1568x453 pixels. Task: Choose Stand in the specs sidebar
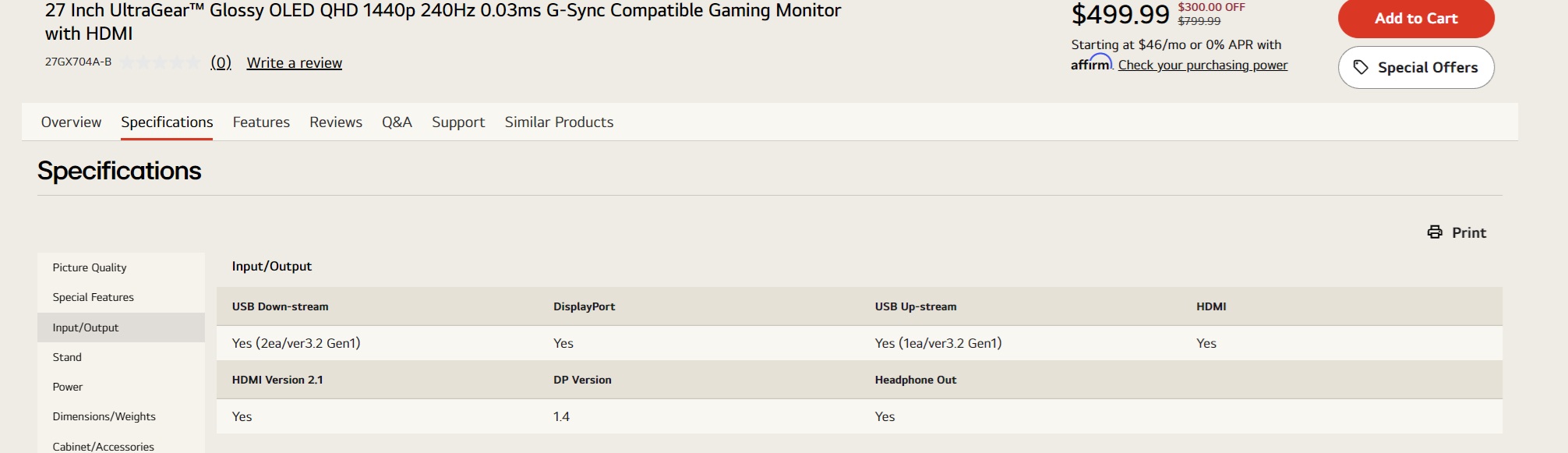click(67, 357)
